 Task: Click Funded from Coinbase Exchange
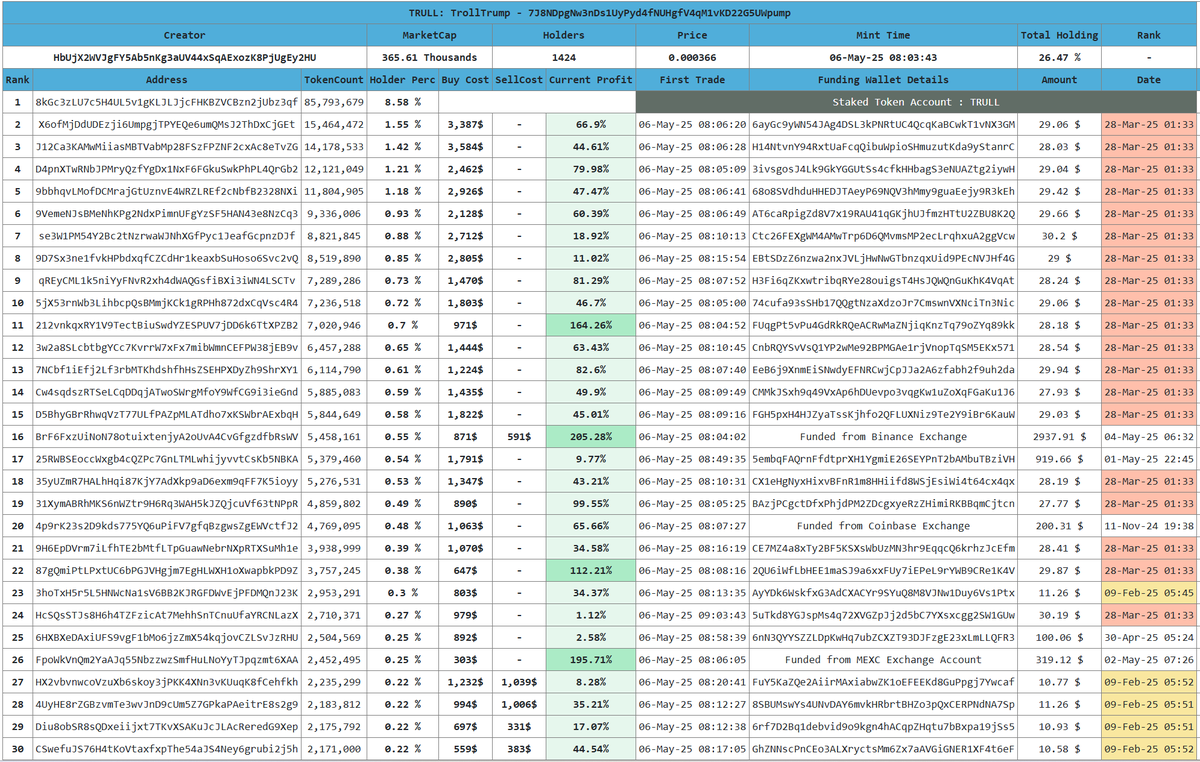[x=884, y=526]
